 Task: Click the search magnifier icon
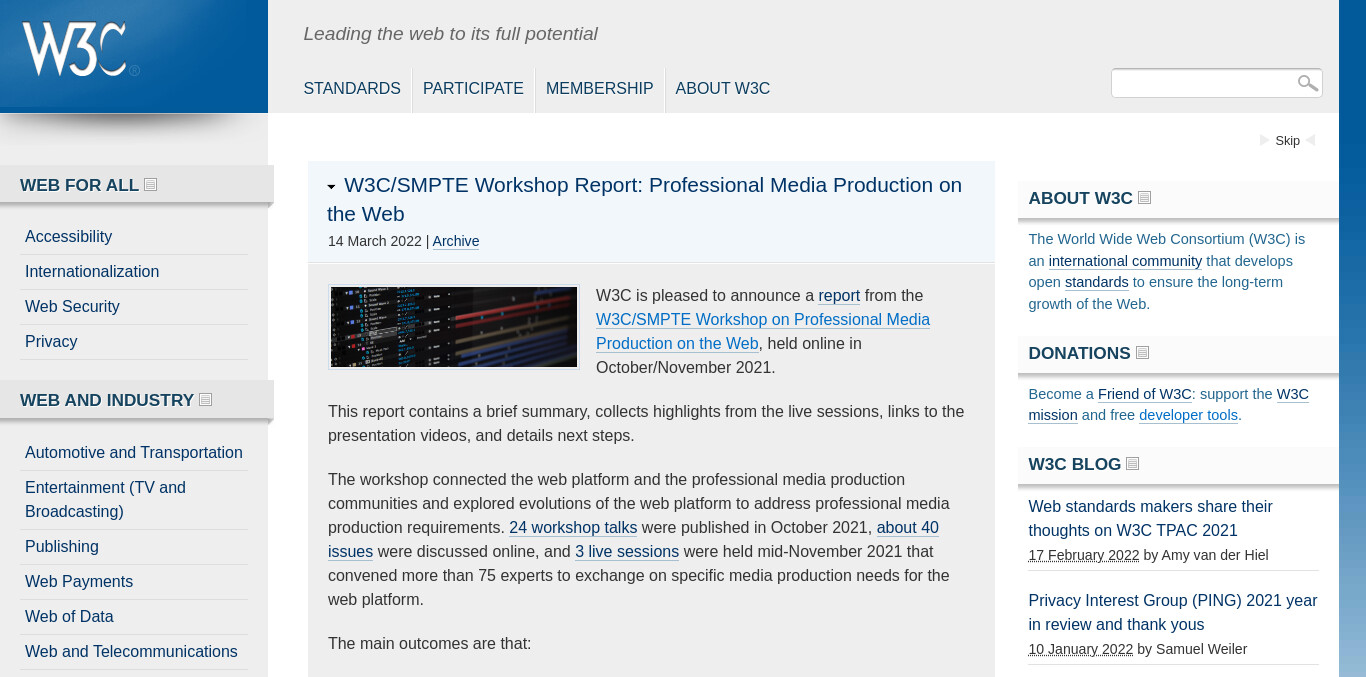point(1307,83)
